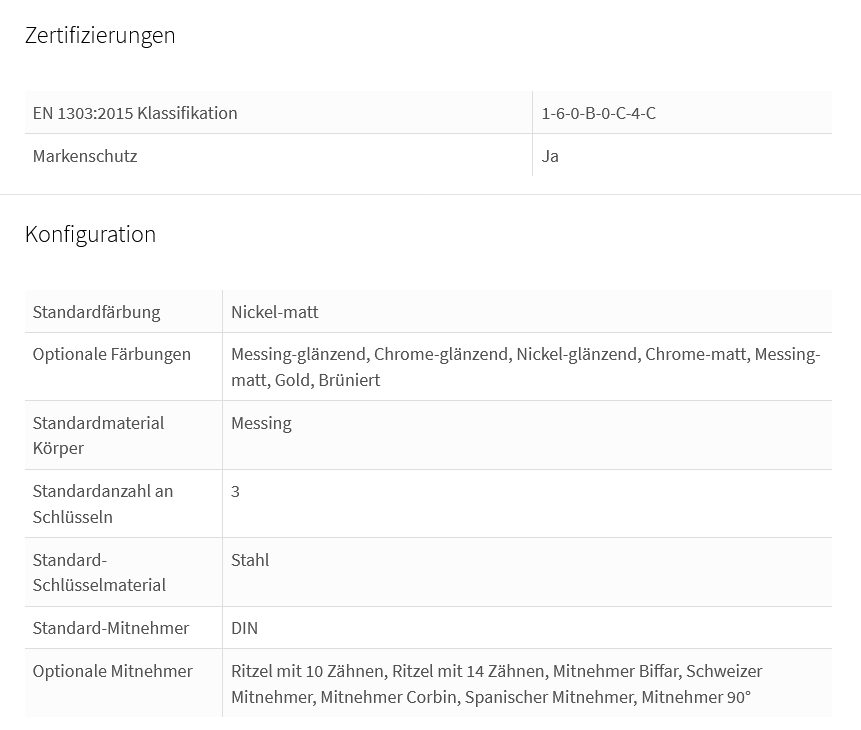This screenshot has height=730, width=861.
Task: Select the Markenschutz row label
Action: click(85, 156)
